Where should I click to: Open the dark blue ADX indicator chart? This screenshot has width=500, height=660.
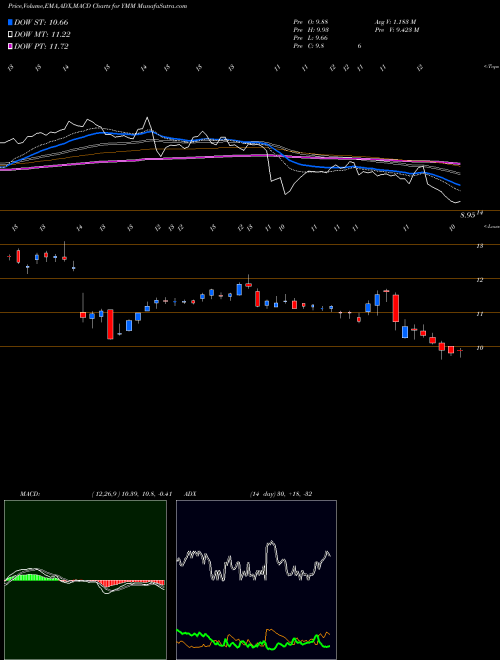tap(256, 580)
